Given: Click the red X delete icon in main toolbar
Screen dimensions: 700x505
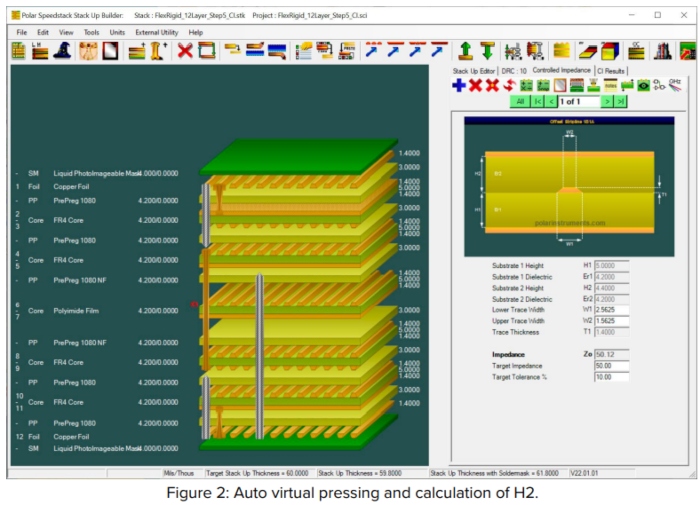Looking at the screenshot, I should (x=185, y=50).
